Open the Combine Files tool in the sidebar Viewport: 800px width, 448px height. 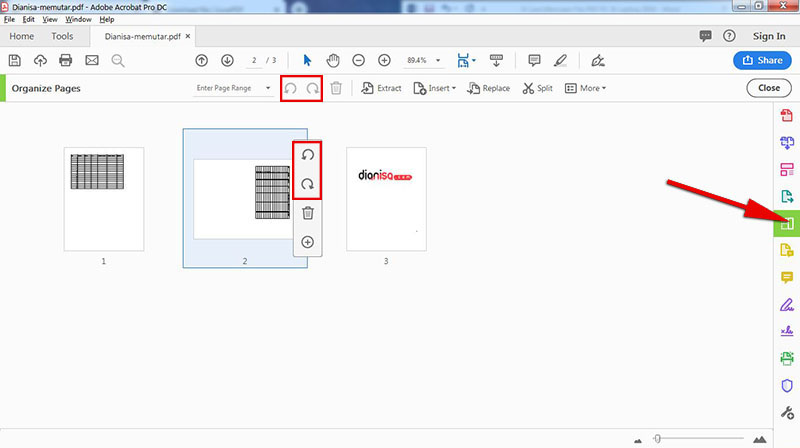[786, 143]
